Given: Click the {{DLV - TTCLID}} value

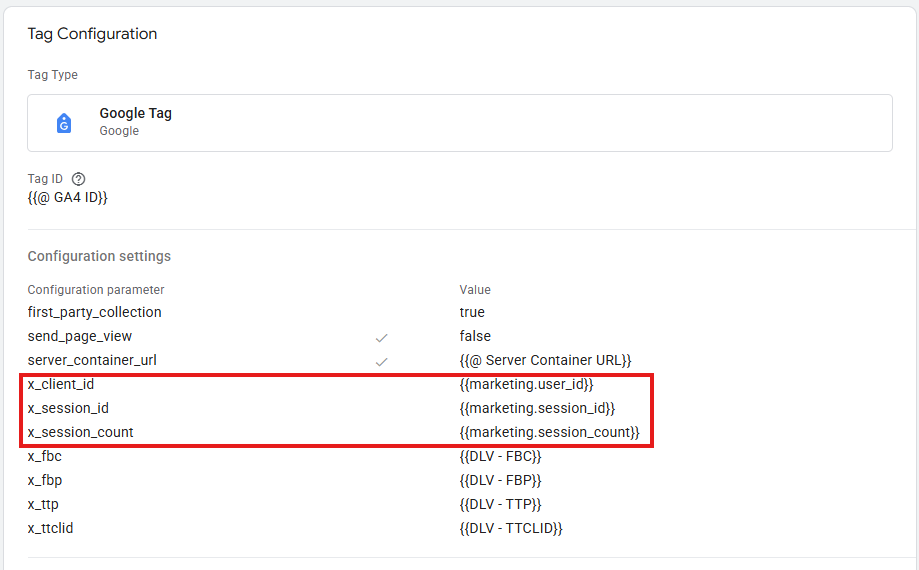Looking at the screenshot, I should point(511,528).
